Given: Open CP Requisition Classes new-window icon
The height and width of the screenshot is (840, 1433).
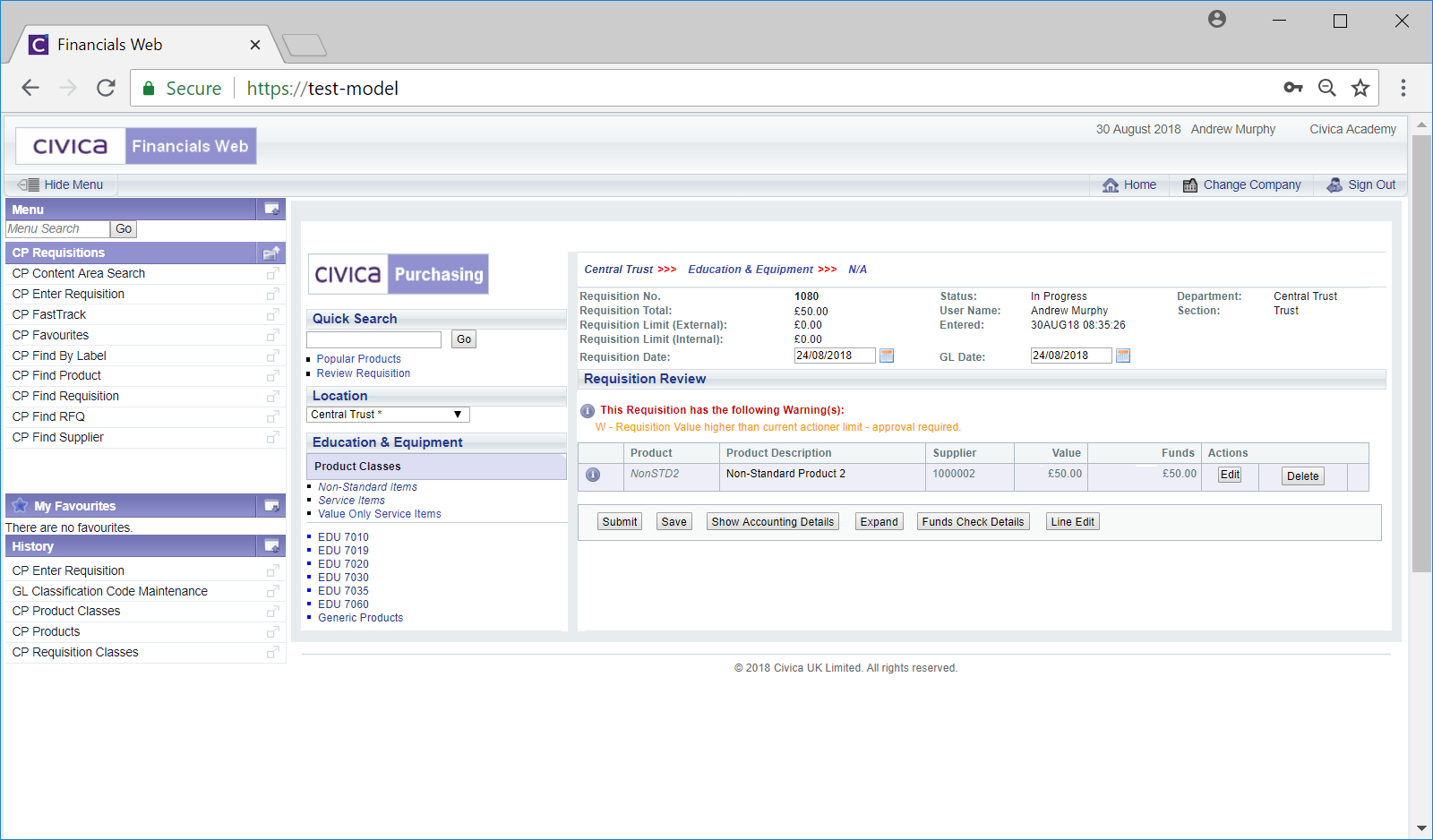Looking at the screenshot, I should pyautogui.click(x=272, y=652).
